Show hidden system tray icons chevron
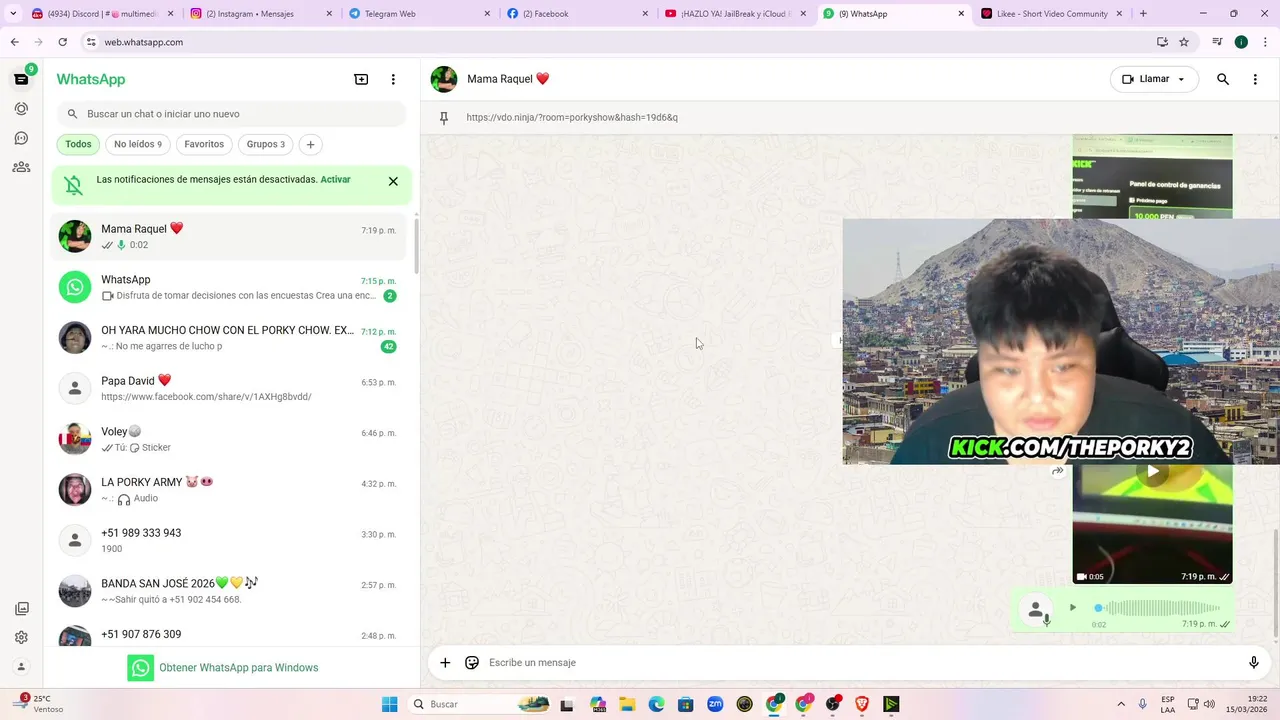The image size is (1280, 720). click(x=1120, y=704)
